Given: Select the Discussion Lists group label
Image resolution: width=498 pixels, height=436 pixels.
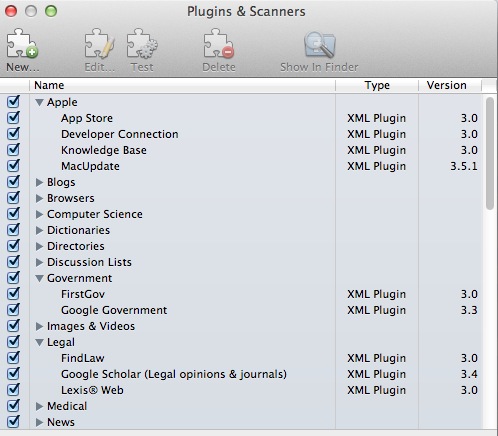Looking at the screenshot, I should point(89,262).
